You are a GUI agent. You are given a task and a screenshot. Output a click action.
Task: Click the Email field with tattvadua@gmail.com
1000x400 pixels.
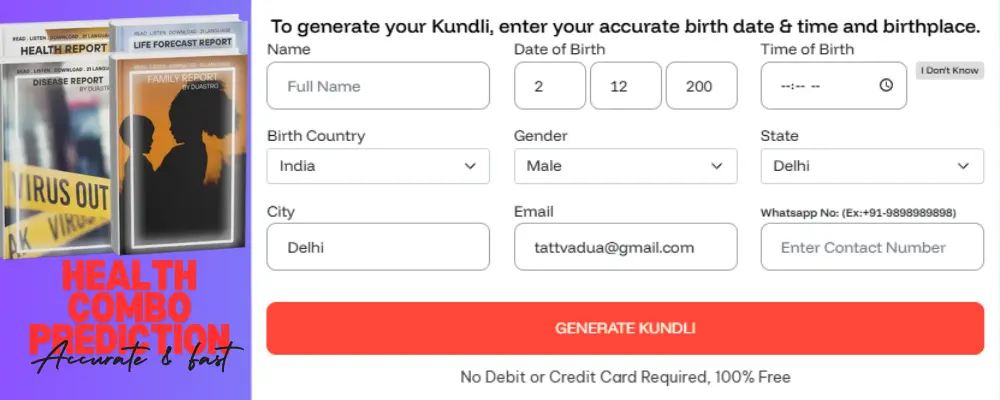click(x=625, y=247)
